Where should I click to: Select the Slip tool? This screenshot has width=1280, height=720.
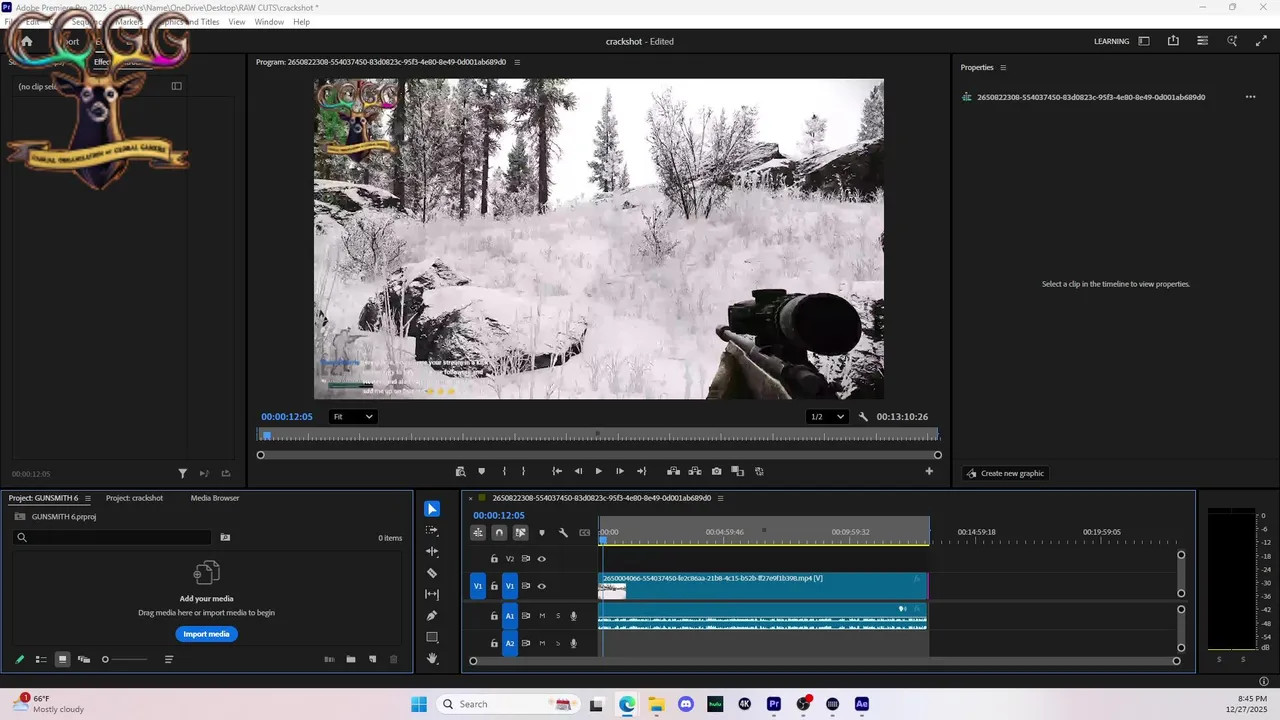[x=432, y=594]
